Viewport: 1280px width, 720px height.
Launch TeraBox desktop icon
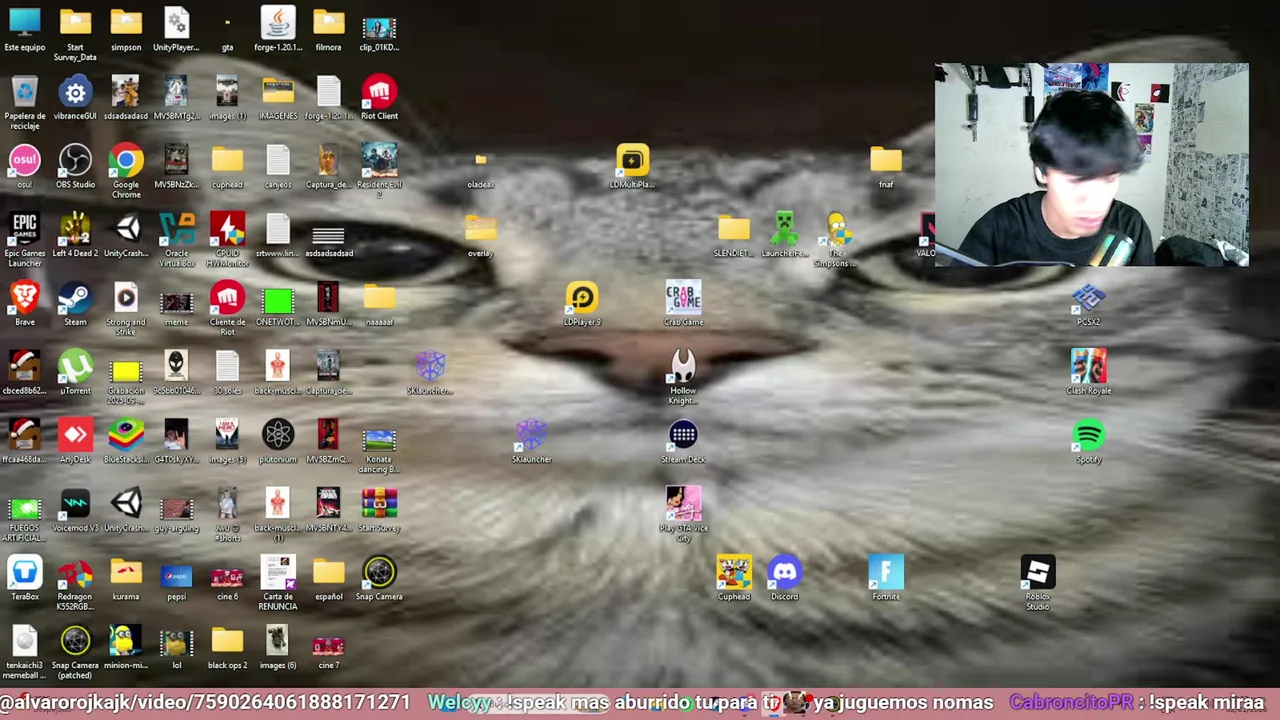(x=25, y=579)
